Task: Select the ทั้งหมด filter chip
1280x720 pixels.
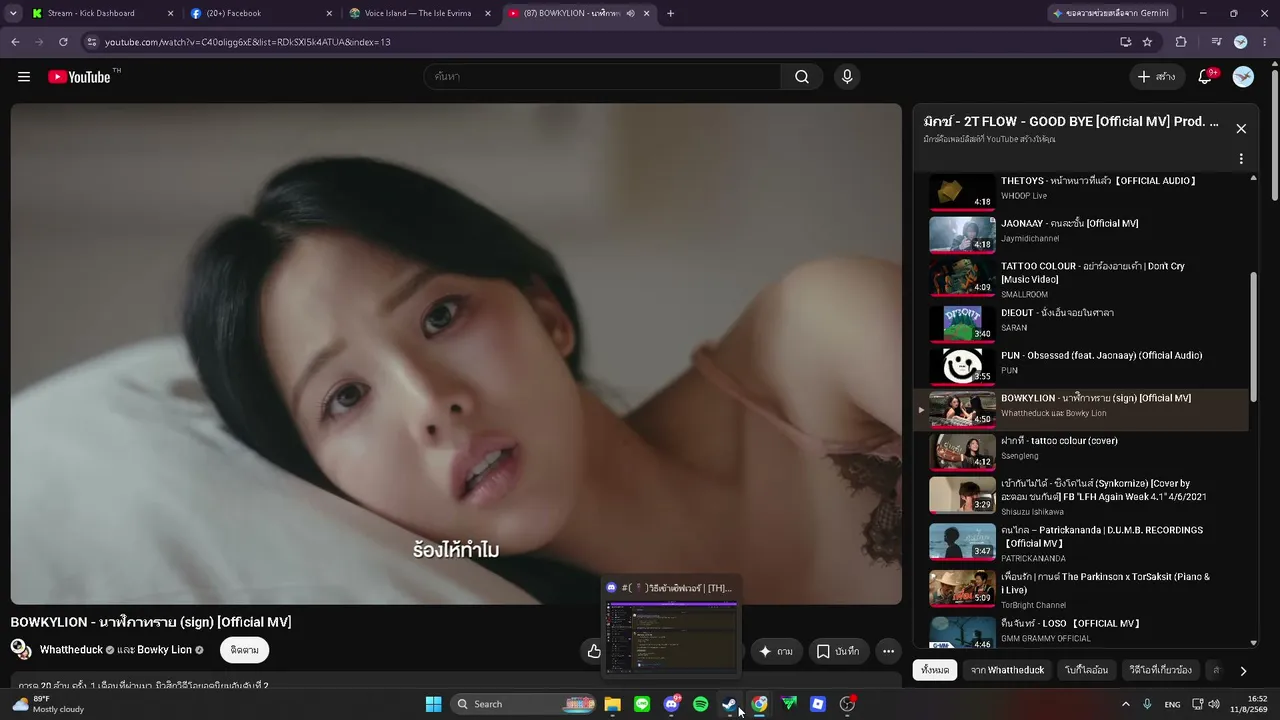Action: coord(935,670)
